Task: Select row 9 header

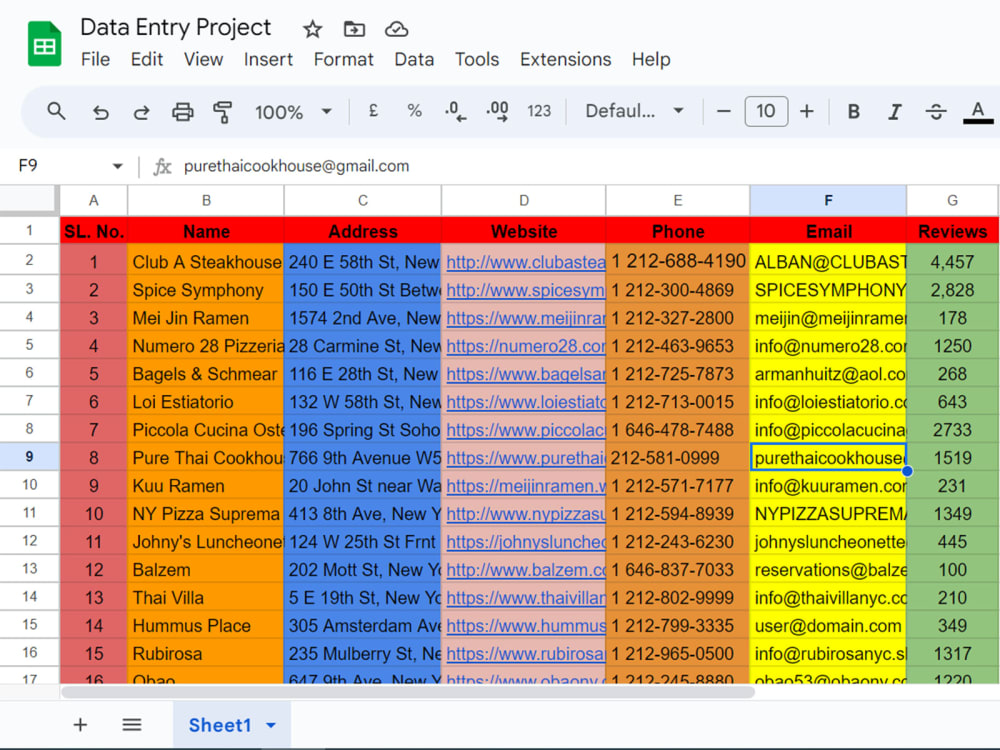Action: [x=29, y=457]
